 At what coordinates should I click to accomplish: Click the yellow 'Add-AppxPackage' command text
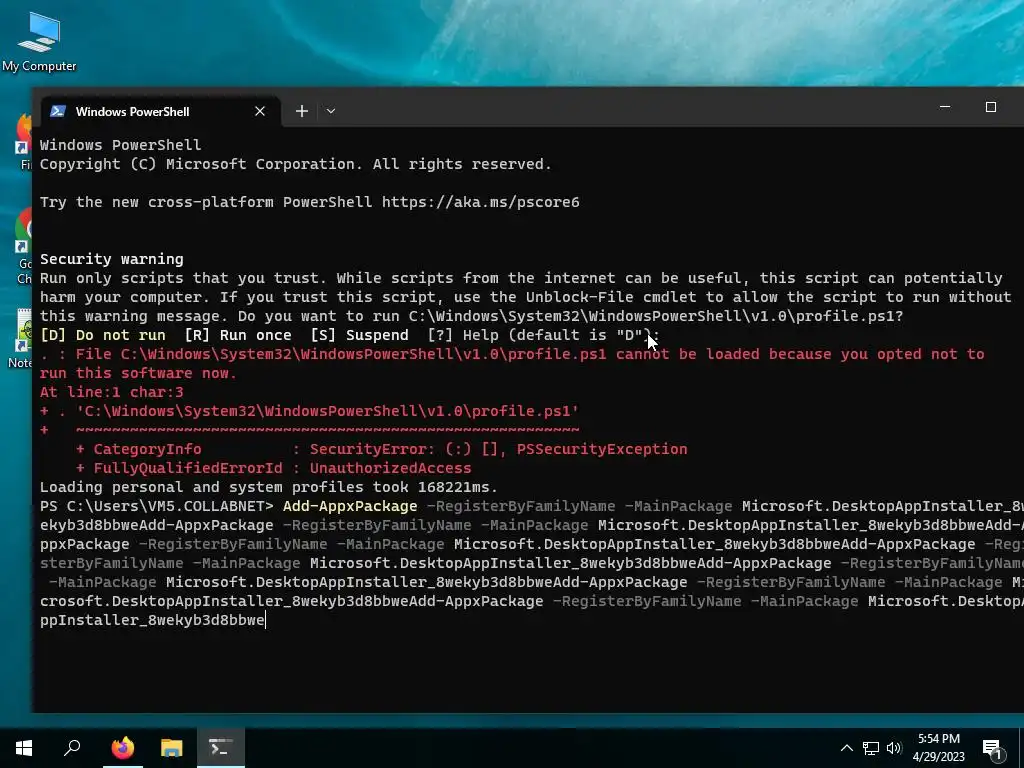click(350, 506)
